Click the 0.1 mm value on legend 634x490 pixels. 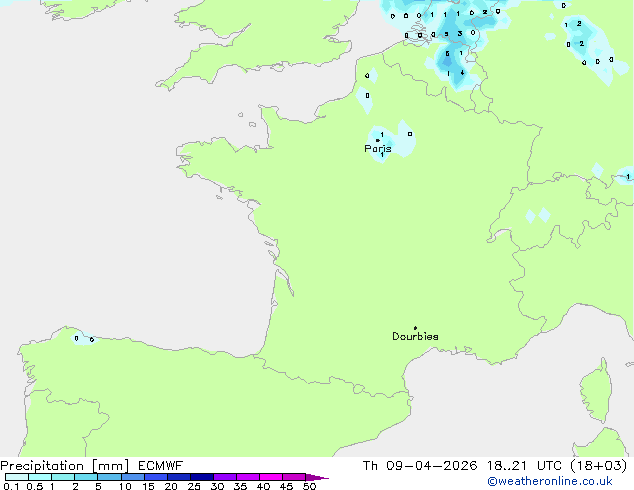click(10, 487)
